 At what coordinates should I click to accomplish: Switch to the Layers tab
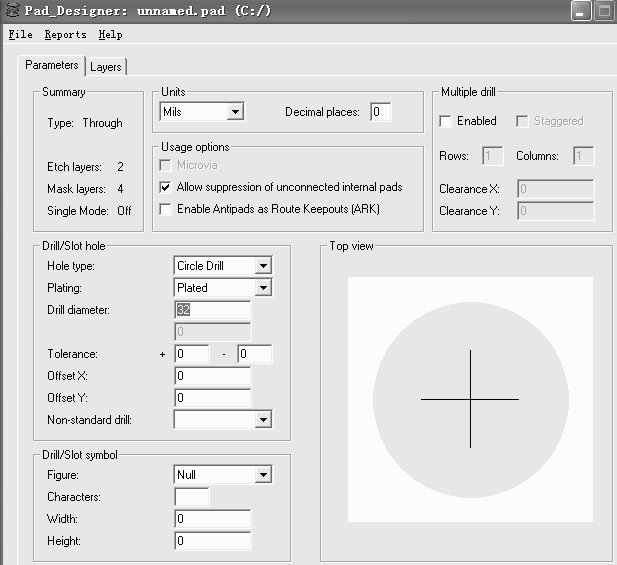pos(106,66)
